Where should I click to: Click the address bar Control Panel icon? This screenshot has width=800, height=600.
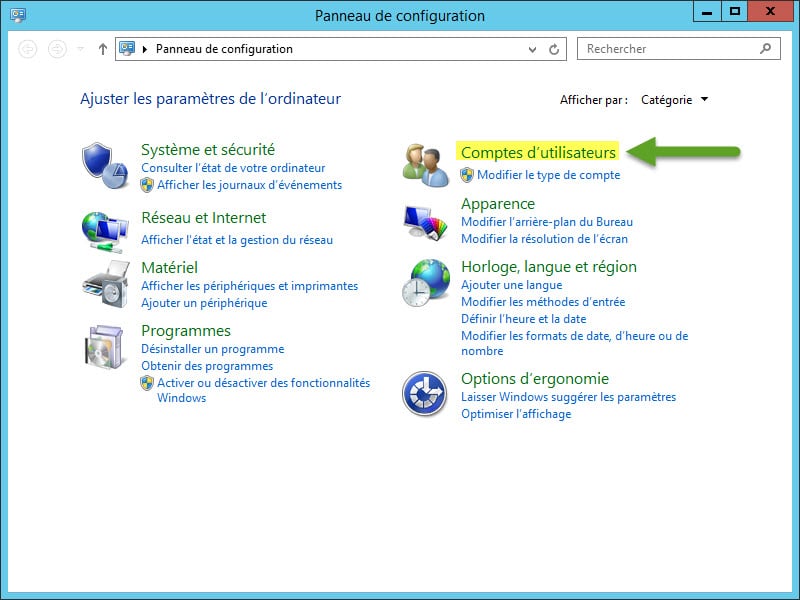pyautogui.click(x=127, y=48)
